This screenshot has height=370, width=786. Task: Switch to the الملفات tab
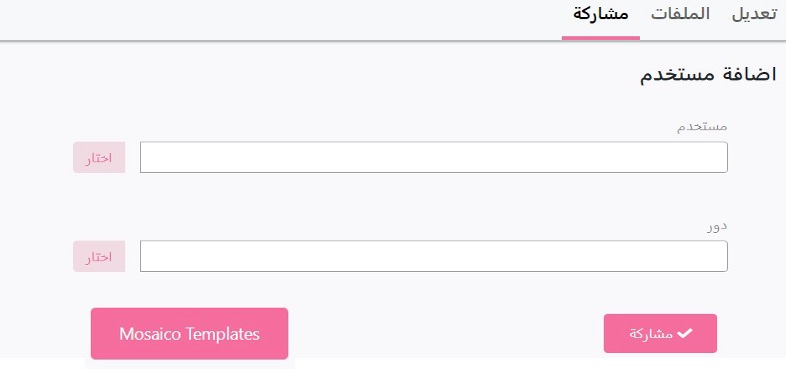(680, 14)
